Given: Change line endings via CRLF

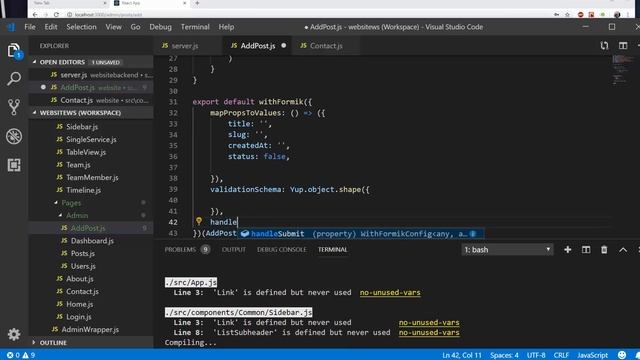Looking at the screenshot, I should click(561, 355).
